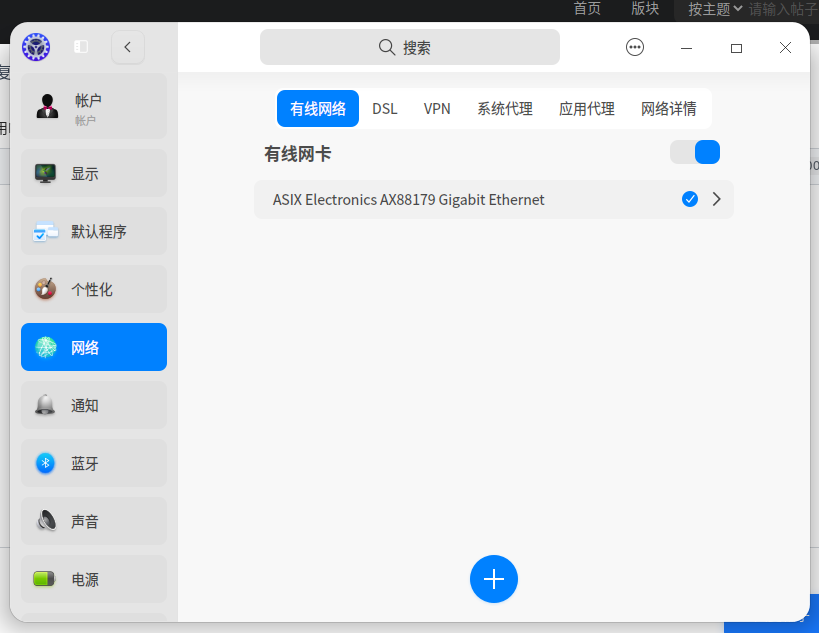Click the search field
Viewport: 819px width, 633px height.
pos(410,47)
